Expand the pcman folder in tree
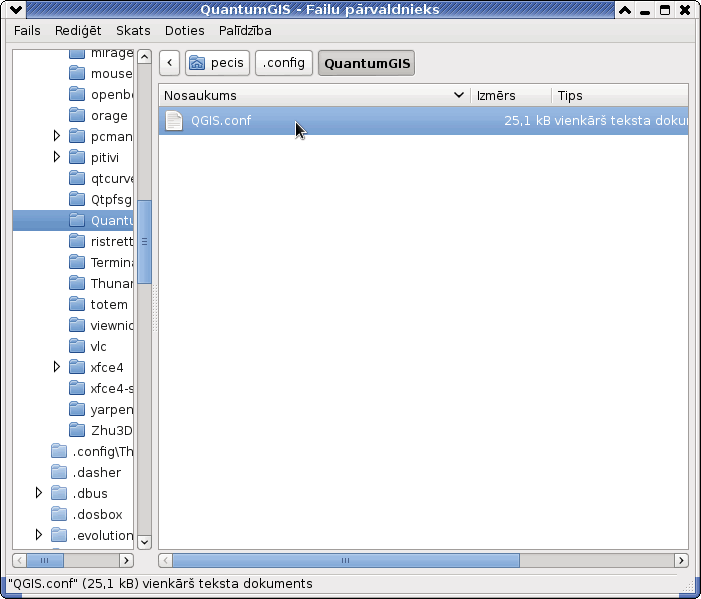The width and height of the screenshot is (701, 599). 56,135
